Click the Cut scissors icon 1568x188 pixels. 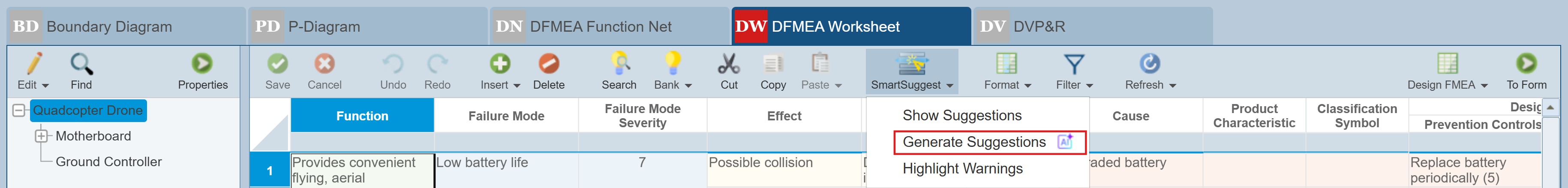(729, 64)
